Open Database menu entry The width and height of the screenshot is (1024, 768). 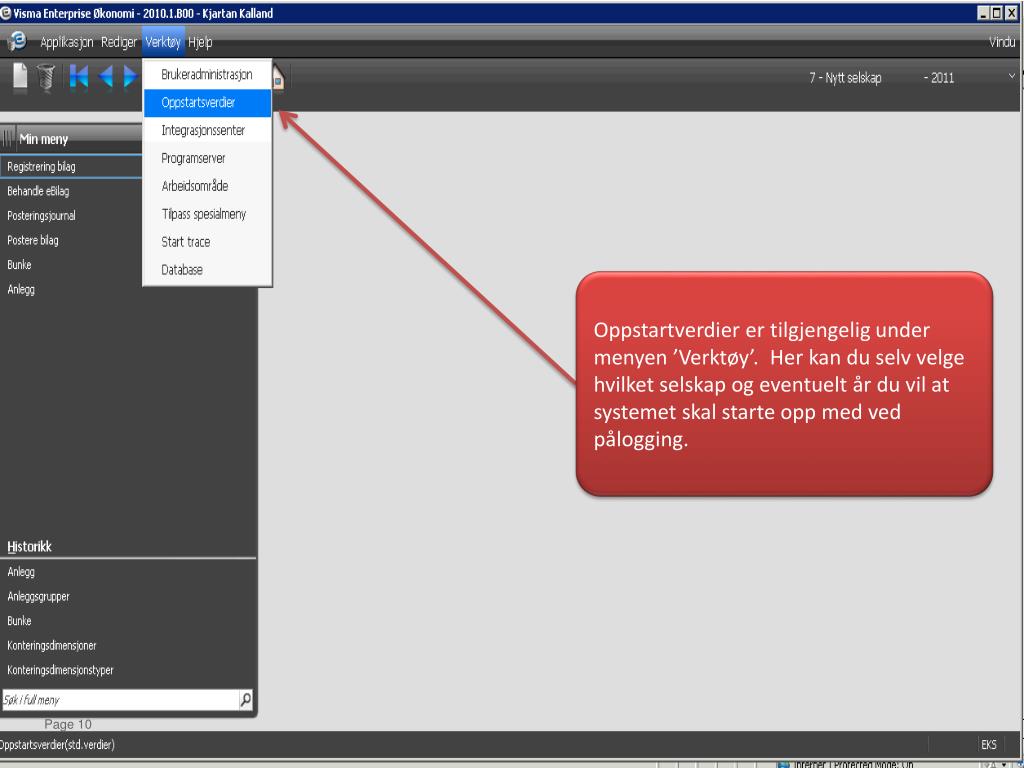[206, 270]
